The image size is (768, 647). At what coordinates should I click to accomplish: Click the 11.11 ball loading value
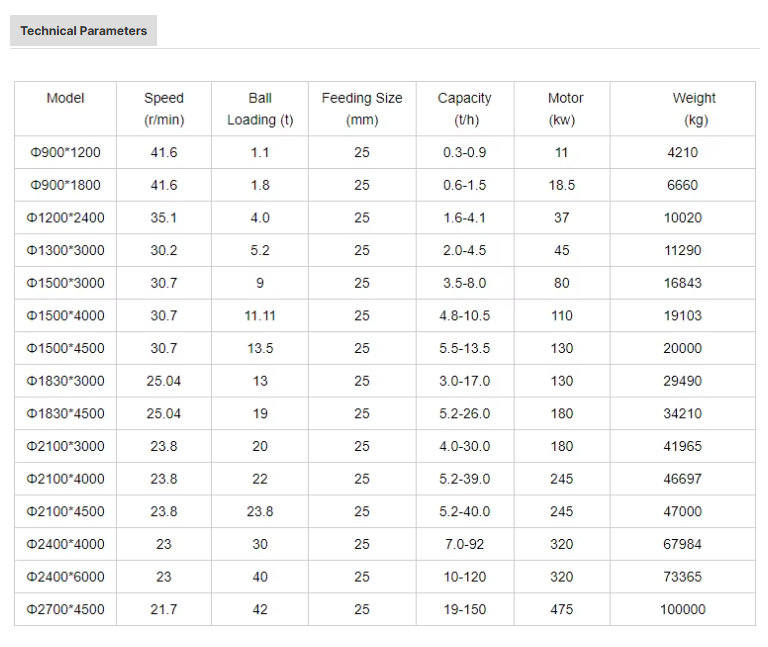pyautogui.click(x=260, y=316)
